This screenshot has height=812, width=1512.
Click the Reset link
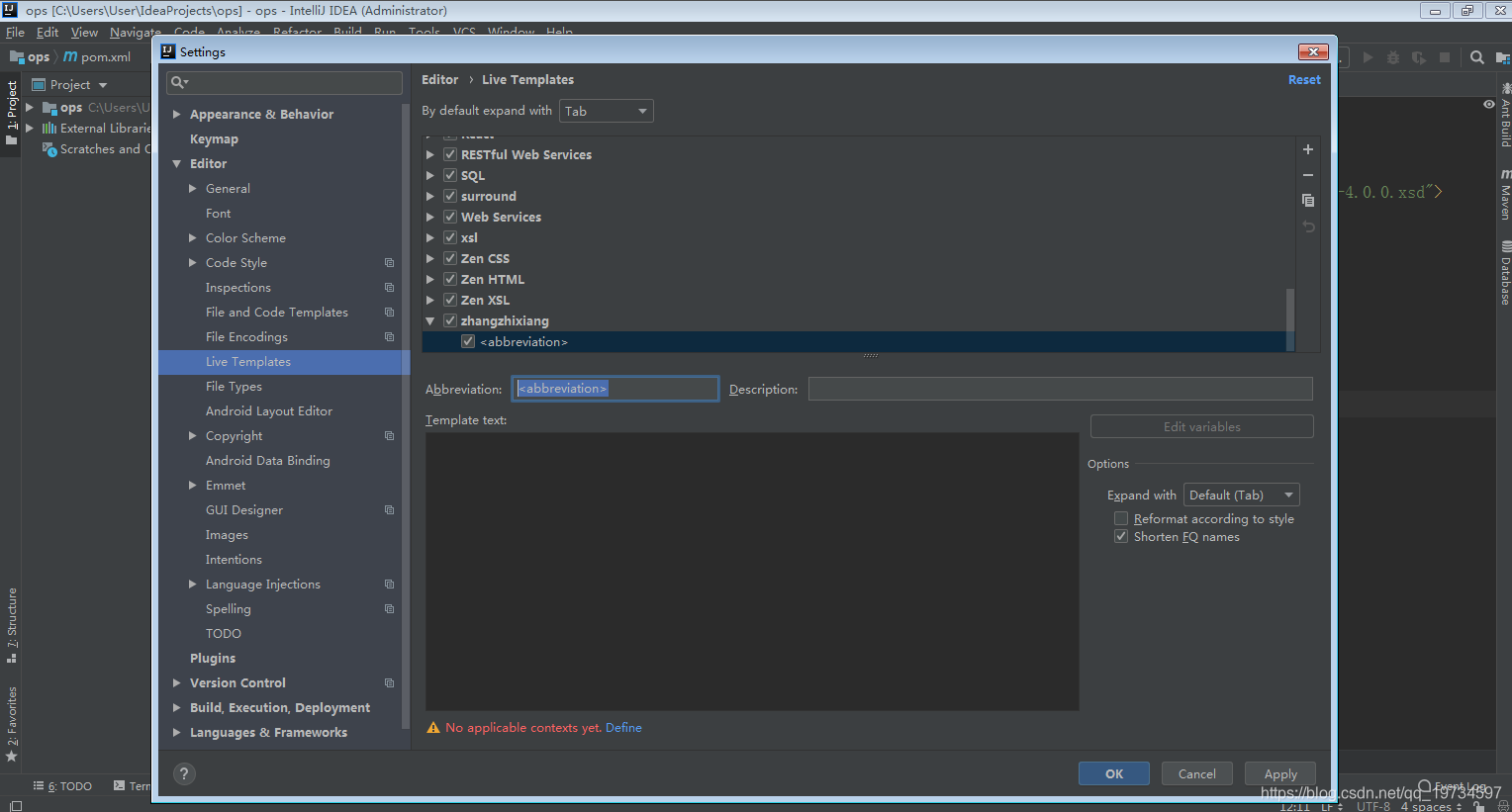coord(1304,80)
